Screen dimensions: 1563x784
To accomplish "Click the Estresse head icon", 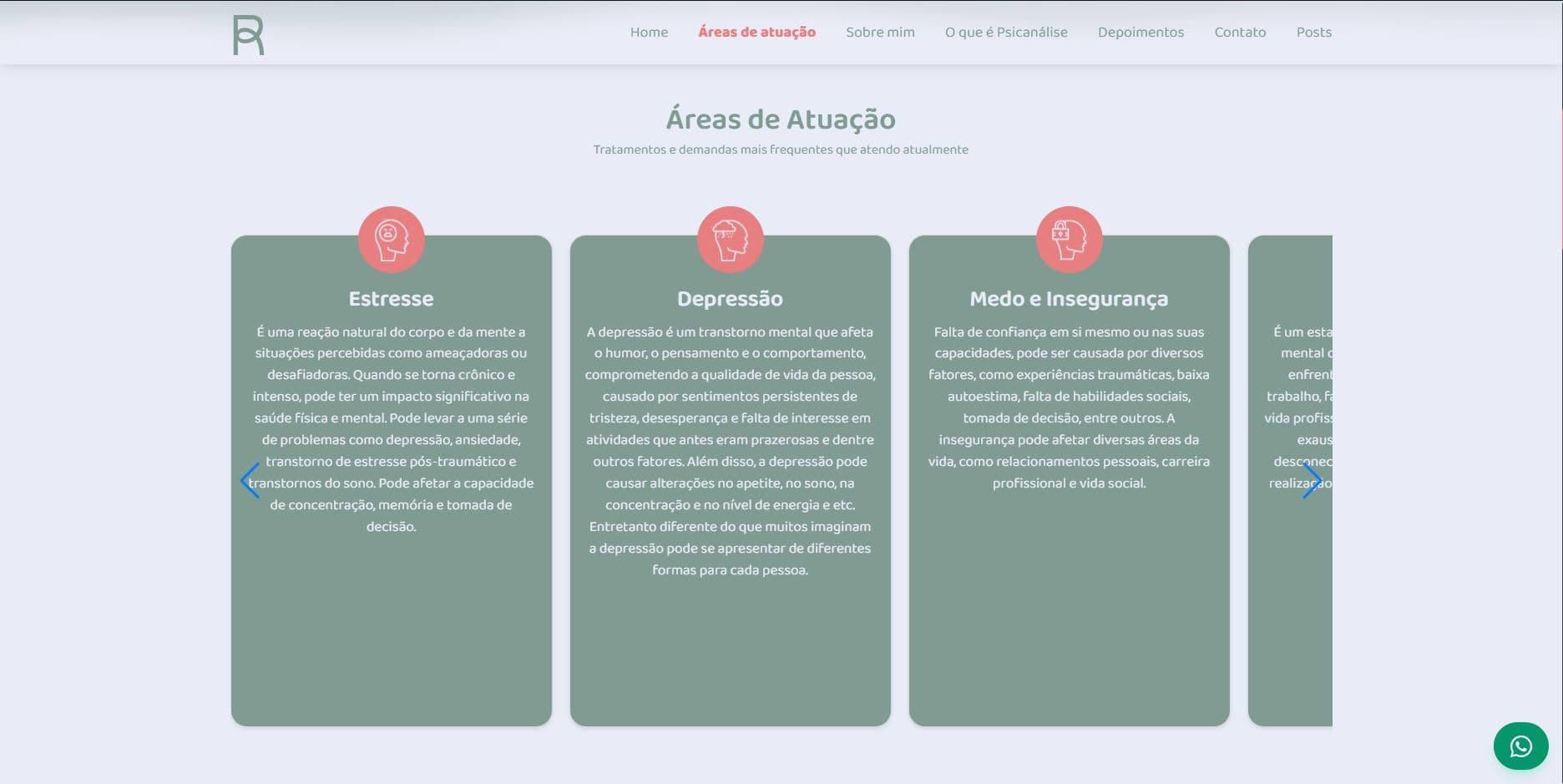I will point(391,240).
